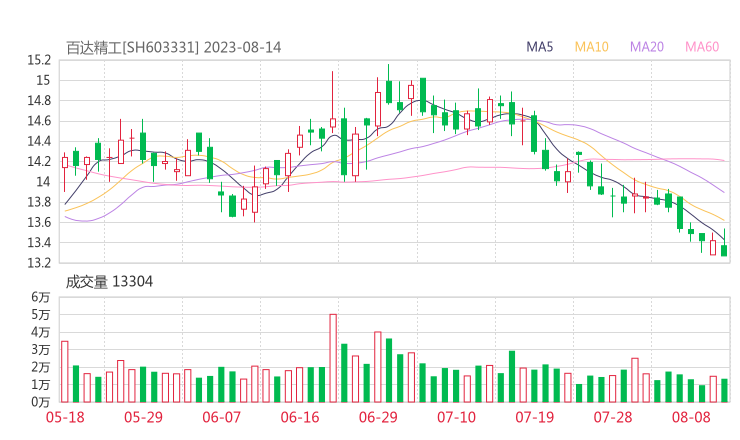Click the 05-29 date label
740x440 pixels.
click(143, 417)
